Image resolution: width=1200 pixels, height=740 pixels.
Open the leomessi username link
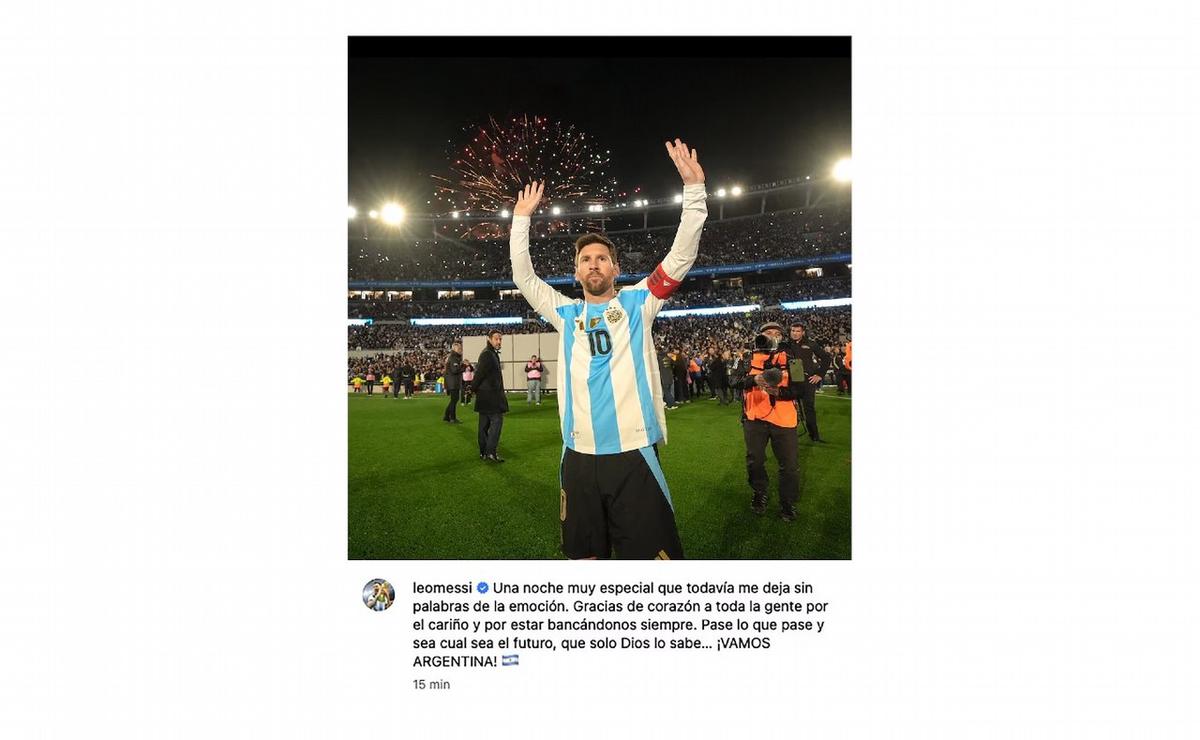tap(442, 588)
